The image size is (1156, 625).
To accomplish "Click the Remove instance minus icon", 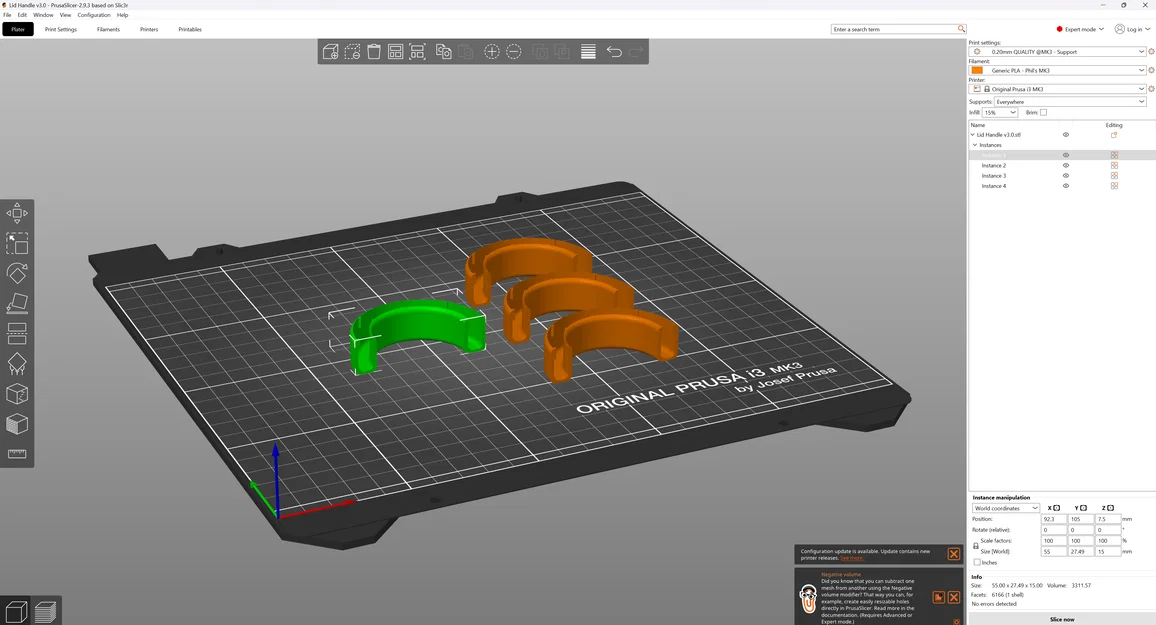I will pyautogui.click(x=514, y=52).
